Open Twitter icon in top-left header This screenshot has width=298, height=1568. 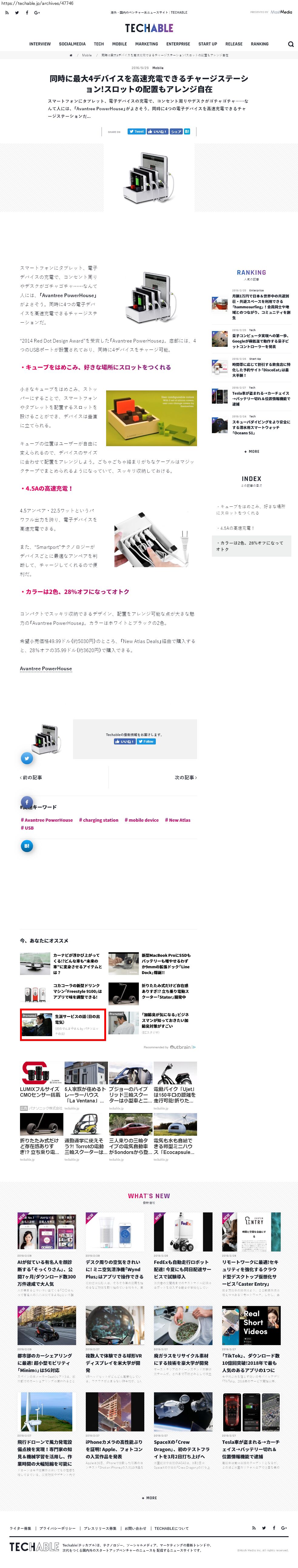pos(16,12)
